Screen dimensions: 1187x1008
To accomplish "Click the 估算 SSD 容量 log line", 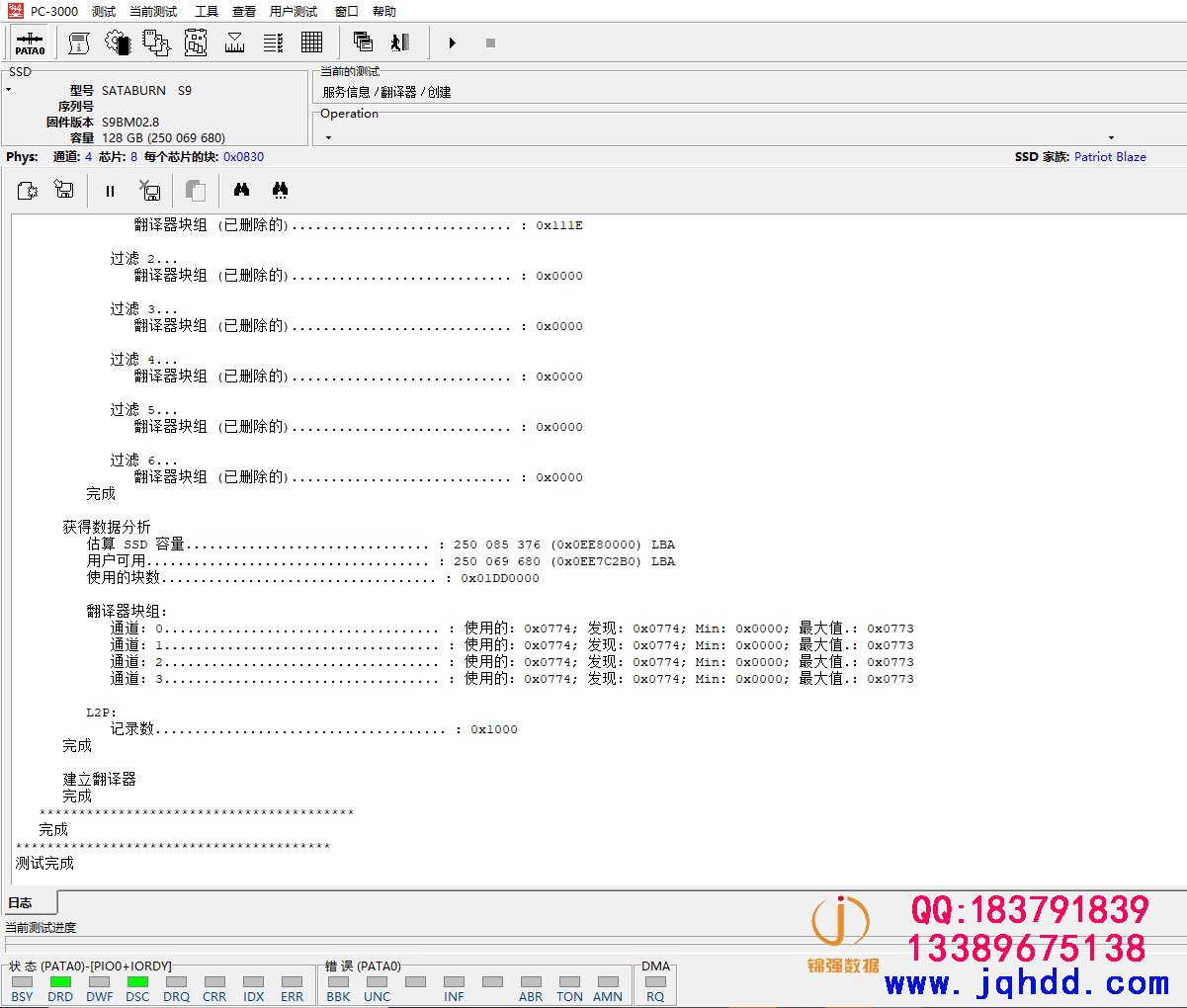I will (x=382, y=545).
